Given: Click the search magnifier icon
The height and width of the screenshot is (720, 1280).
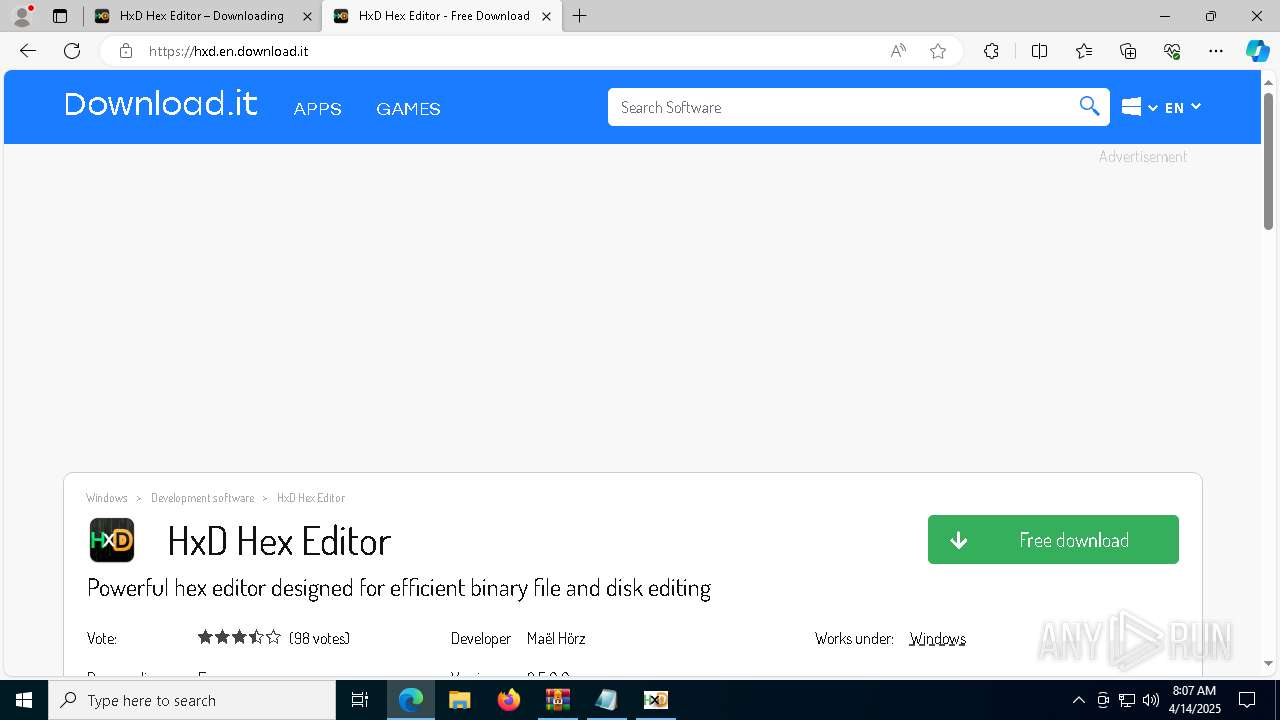Looking at the screenshot, I should coord(1089,107).
